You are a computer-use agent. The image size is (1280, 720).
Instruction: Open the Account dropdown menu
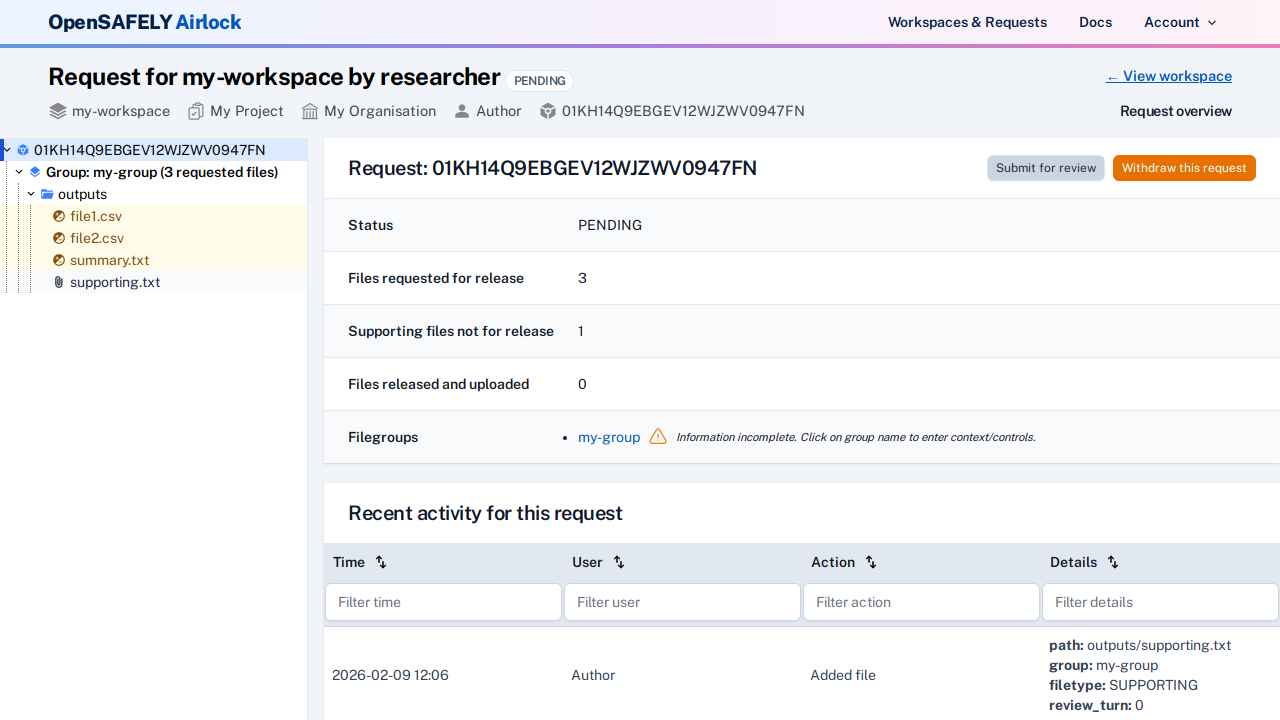click(x=1180, y=22)
